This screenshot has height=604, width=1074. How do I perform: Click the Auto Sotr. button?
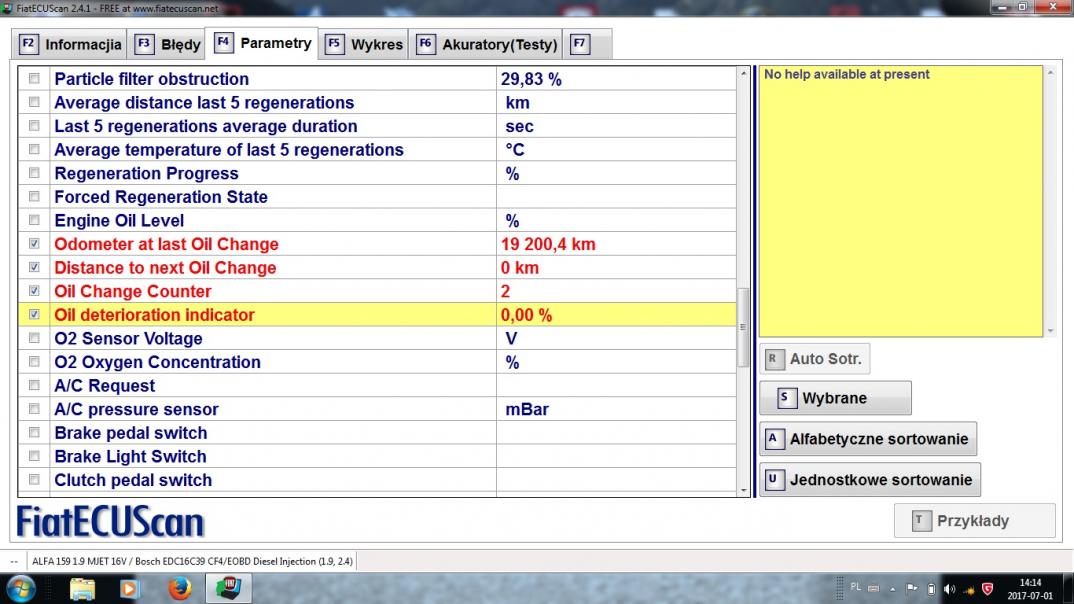point(814,359)
